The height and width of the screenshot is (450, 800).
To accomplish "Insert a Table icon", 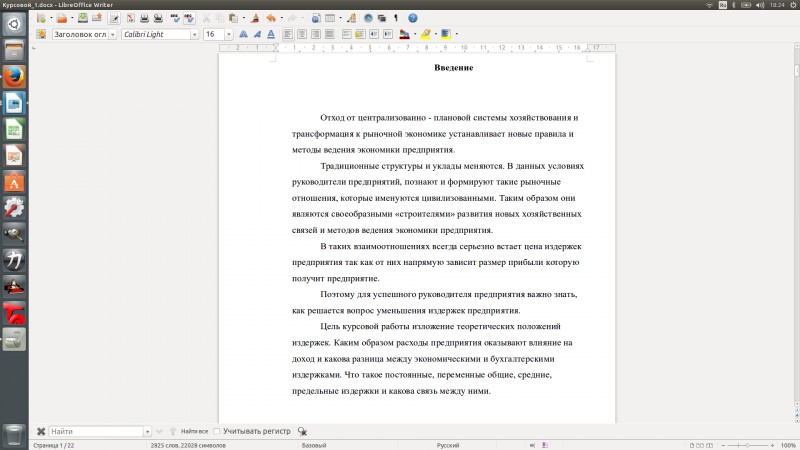I will [x=330, y=18].
